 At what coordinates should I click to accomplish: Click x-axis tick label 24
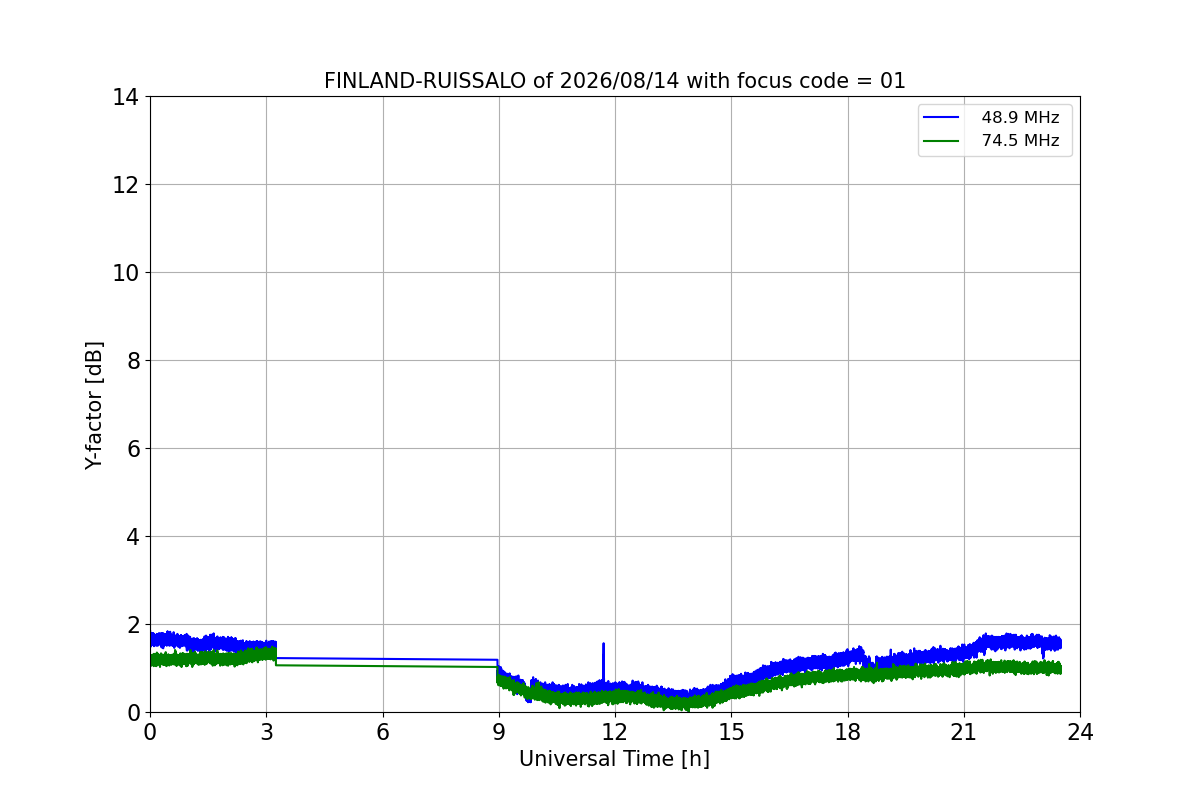1080,732
